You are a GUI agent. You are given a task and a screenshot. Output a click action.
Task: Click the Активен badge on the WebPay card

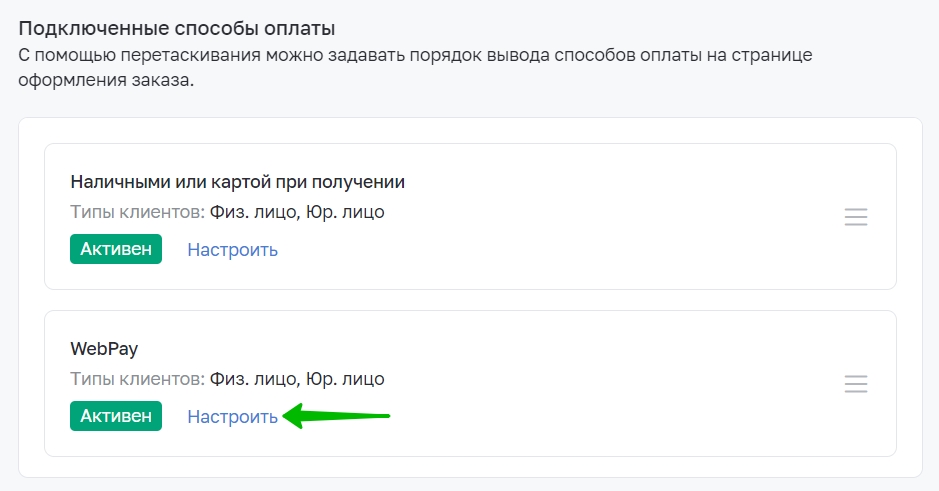[x=116, y=416]
